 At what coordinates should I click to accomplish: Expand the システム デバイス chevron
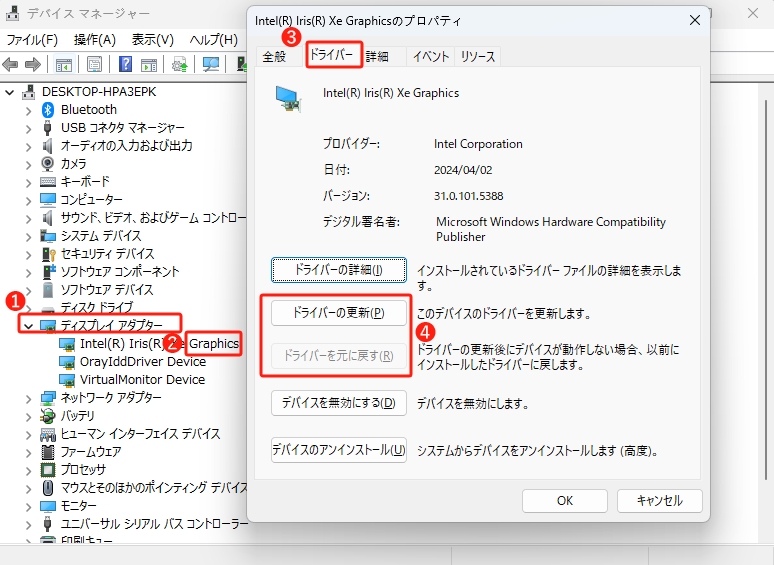(29, 236)
